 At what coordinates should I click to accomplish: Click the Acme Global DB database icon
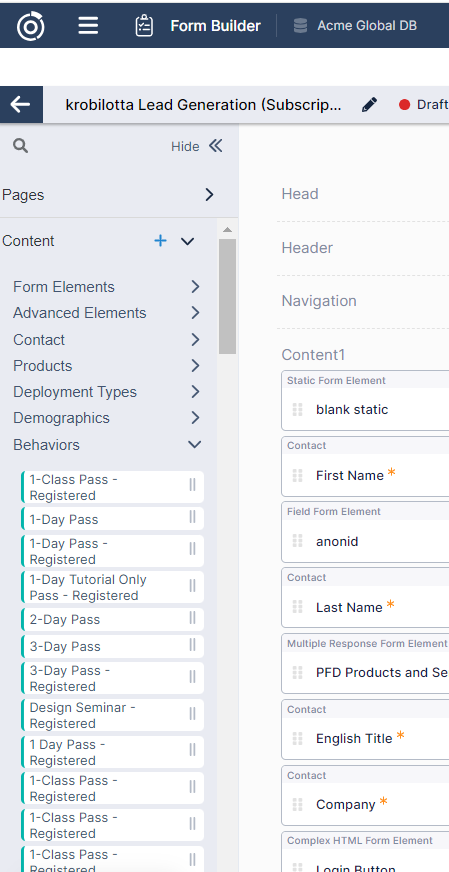pyautogui.click(x=300, y=26)
